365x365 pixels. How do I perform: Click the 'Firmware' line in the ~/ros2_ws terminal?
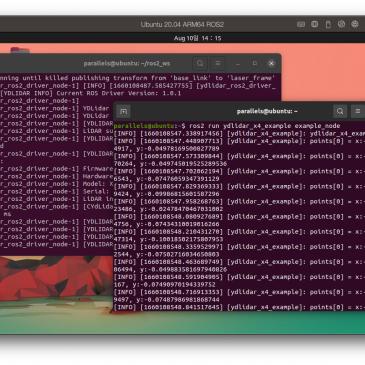tap(57, 169)
